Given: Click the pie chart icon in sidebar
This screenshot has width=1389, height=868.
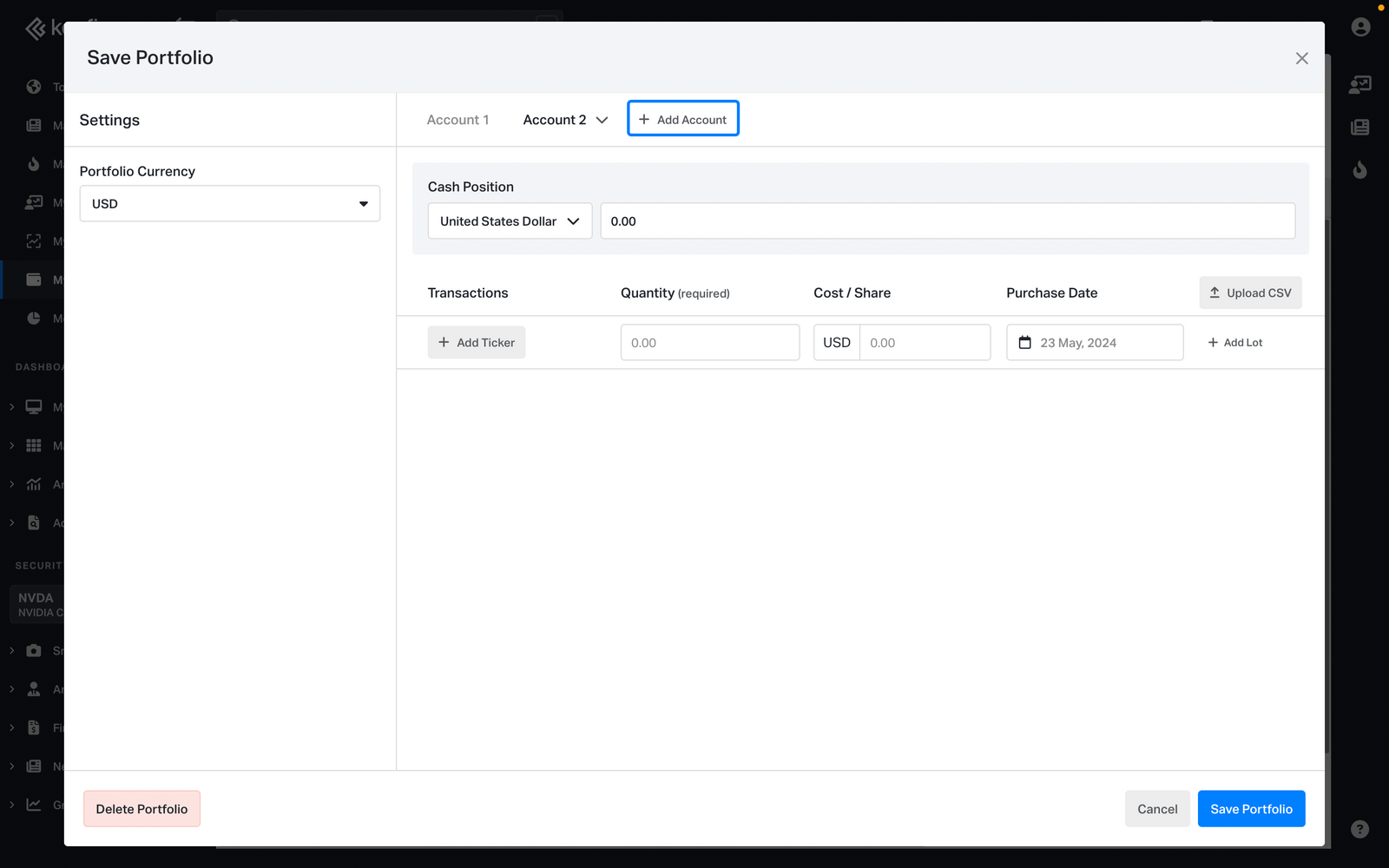Looking at the screenshot, I should [x=34, y=319].
